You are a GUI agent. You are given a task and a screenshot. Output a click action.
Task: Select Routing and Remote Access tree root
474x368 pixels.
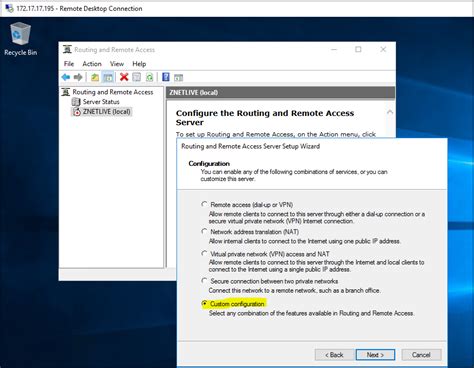(113, 92)
